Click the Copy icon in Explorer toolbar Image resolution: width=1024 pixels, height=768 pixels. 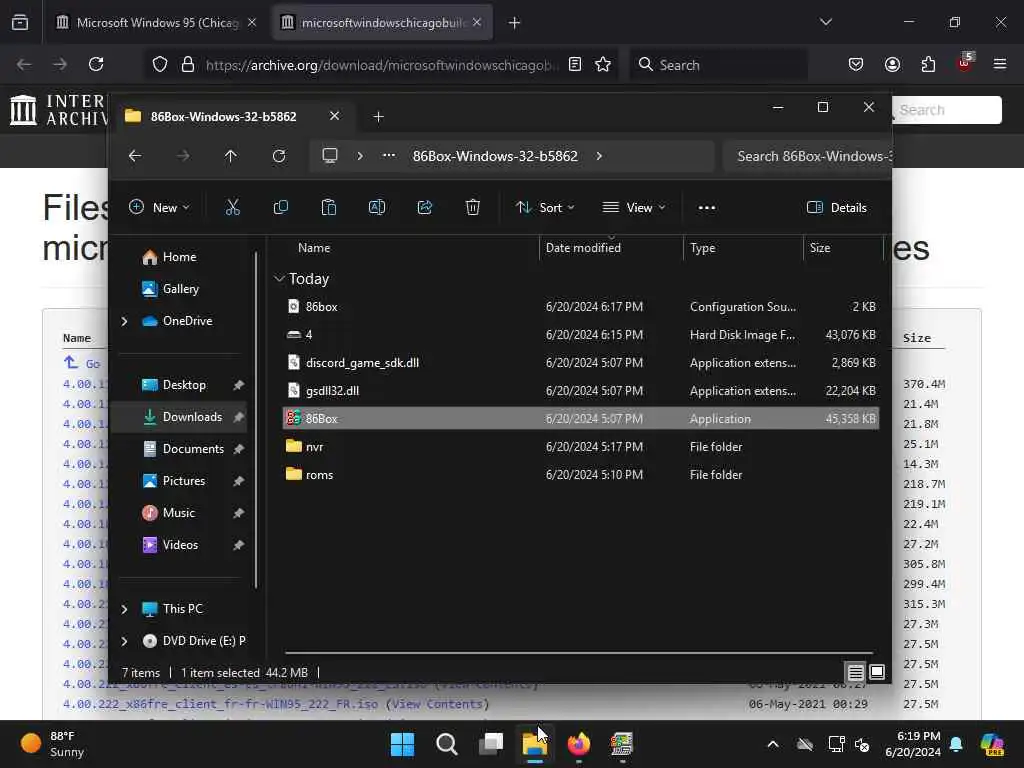pyautogui.click(x=281, y=208)
